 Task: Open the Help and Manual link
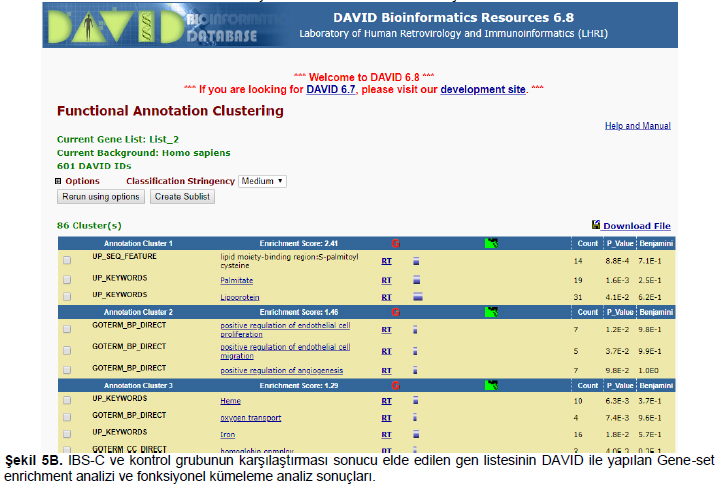[x=637, y=126]
